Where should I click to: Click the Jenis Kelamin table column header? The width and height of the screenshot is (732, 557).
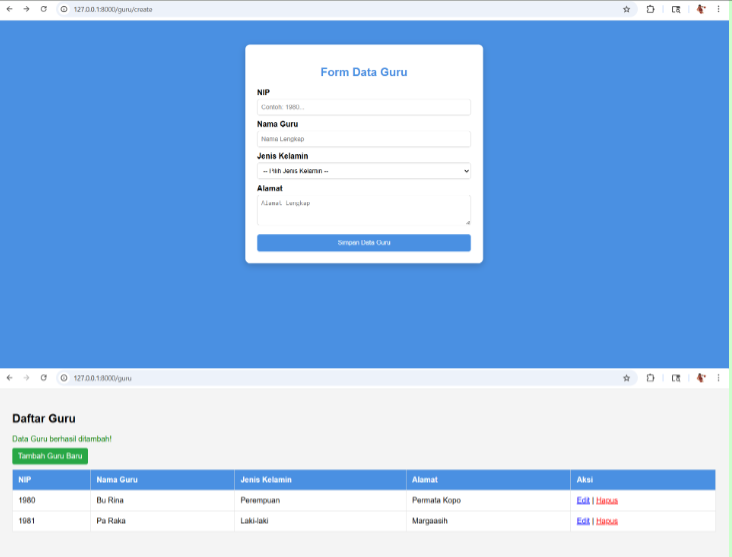coord(320,479)
